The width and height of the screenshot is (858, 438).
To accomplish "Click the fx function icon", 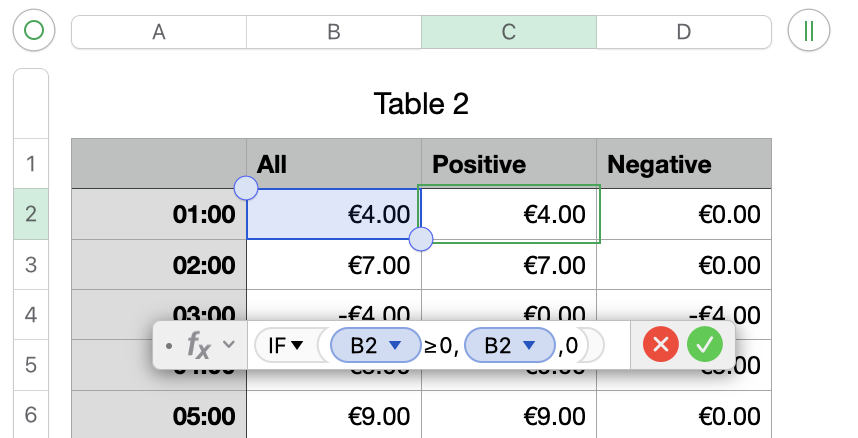I will [199, 346].
